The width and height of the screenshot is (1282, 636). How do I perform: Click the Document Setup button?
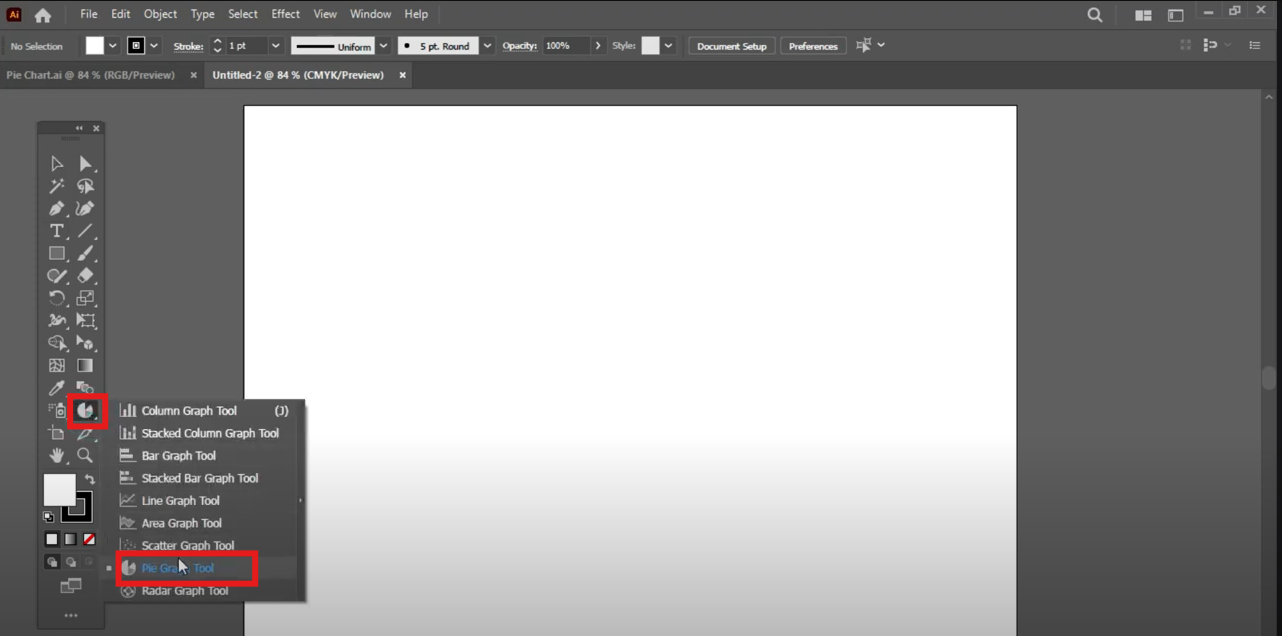(x=732, y=46)
